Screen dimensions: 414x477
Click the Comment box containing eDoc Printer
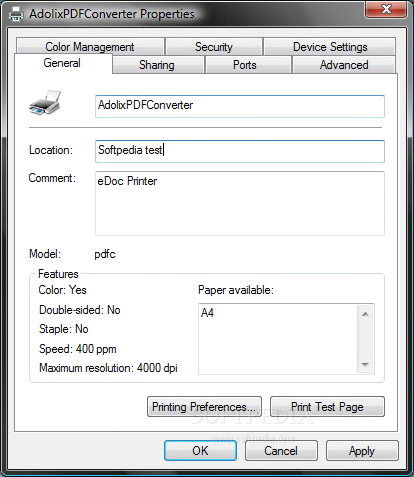[240, 203]
